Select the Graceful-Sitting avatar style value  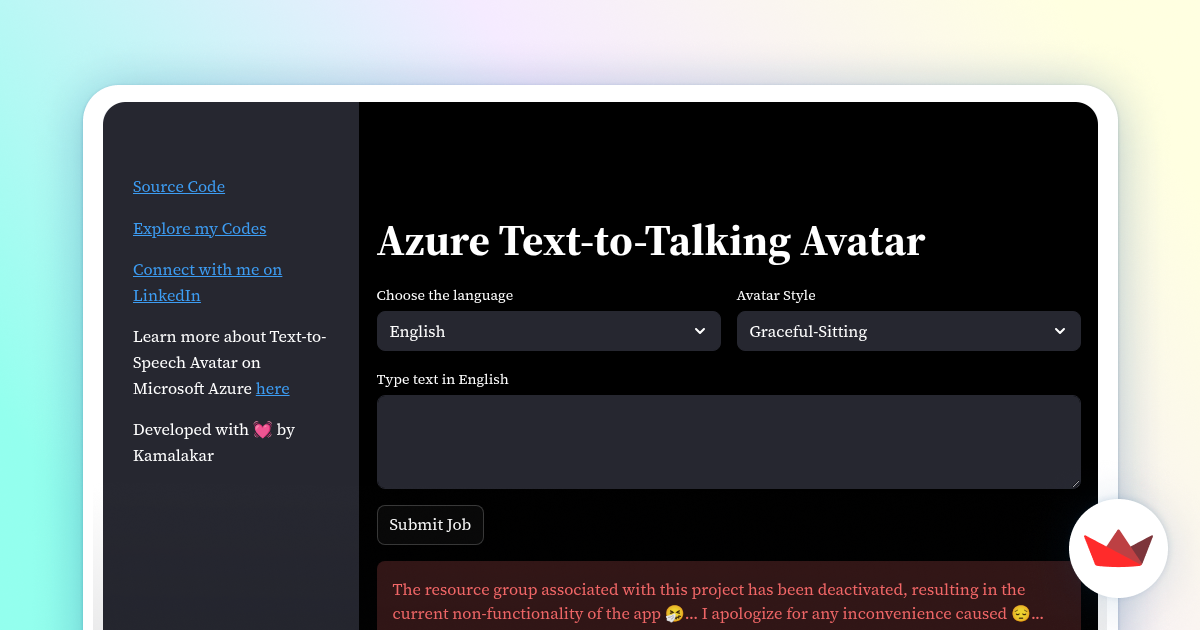[810, 331]
